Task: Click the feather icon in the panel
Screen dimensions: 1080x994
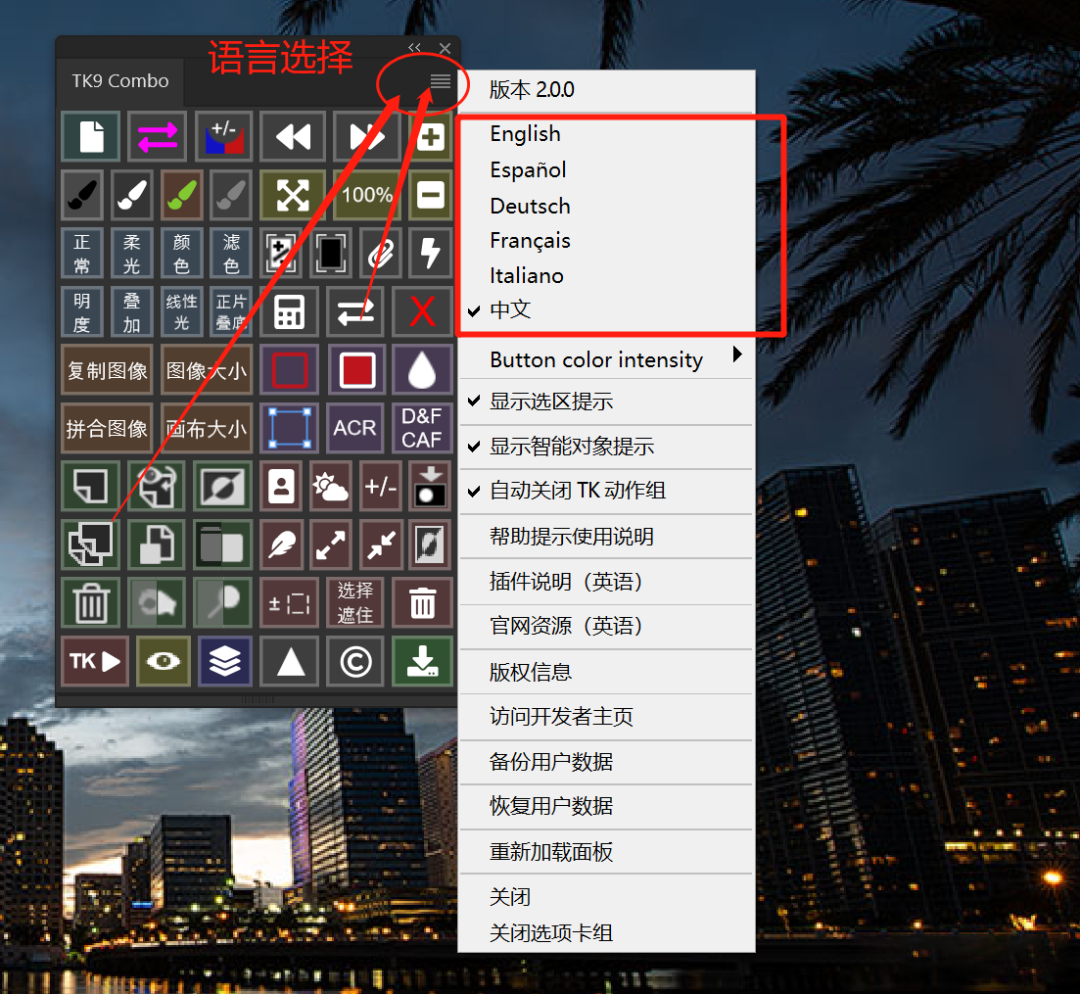Action: [281, 545]
